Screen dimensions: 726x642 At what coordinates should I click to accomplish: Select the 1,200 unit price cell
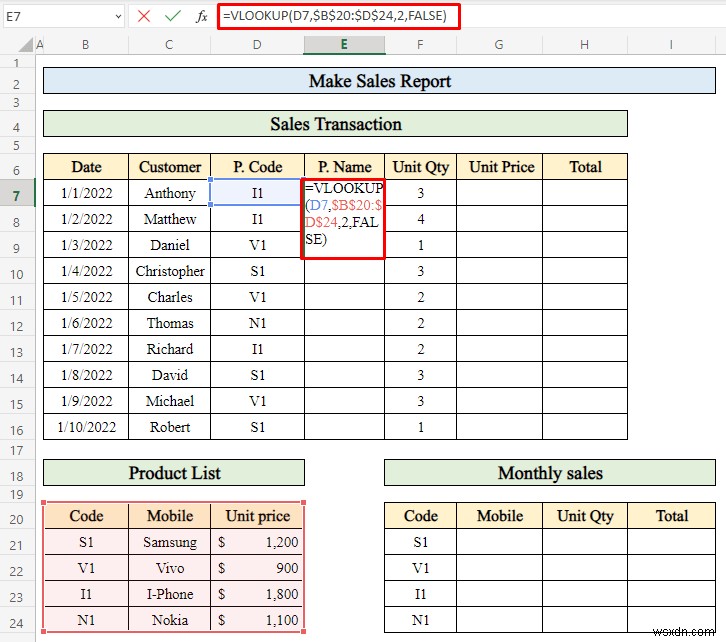257,542
